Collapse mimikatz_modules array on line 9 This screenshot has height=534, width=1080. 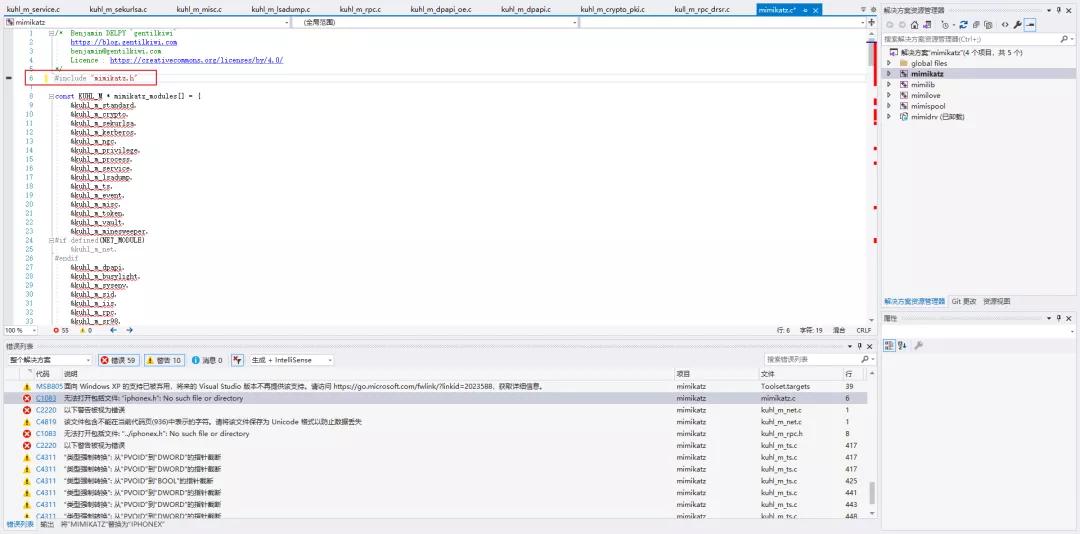[52, 96]
